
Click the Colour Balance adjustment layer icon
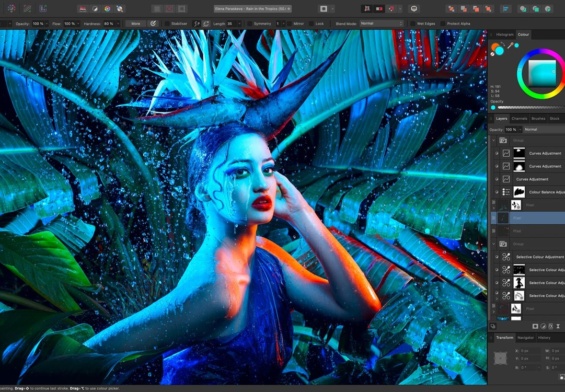tap(506, 192)
